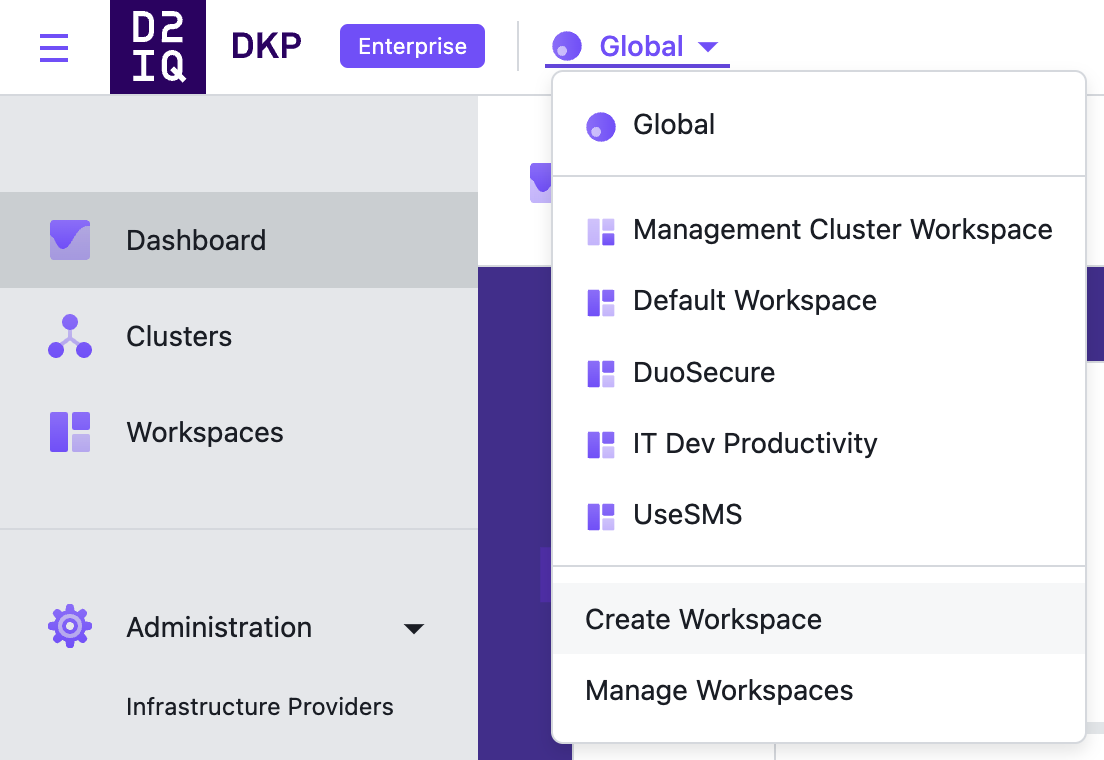
Task: Click the DuoSecure workspace icon
Action: (x=601, y=374)
